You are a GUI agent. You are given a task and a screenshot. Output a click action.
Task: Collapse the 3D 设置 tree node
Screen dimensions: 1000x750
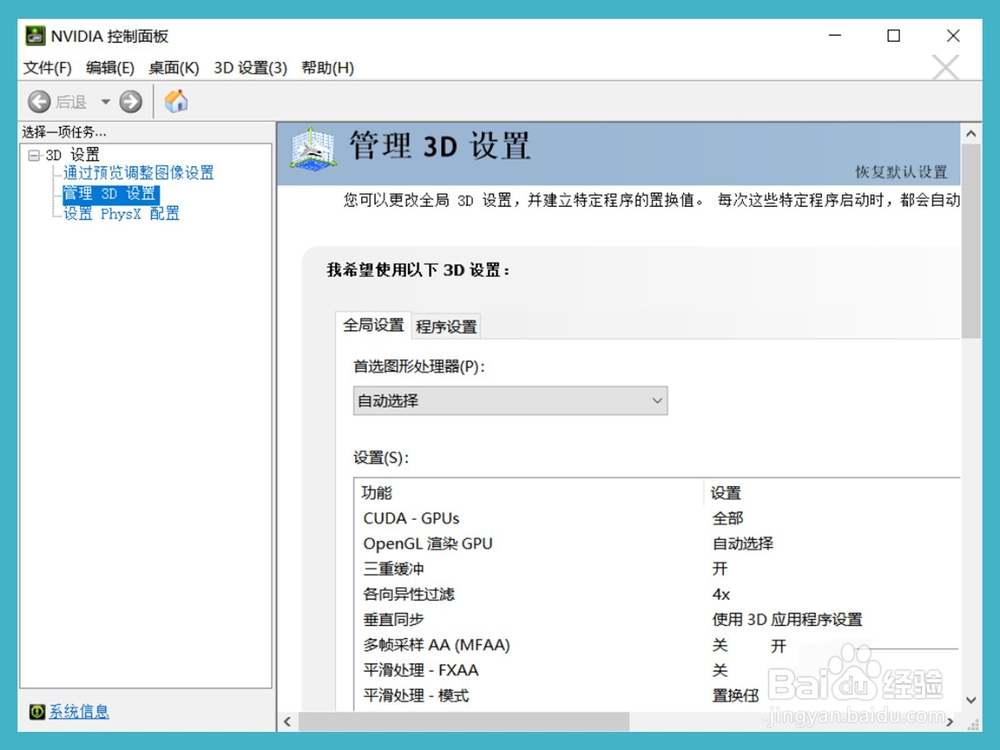click(34, 154)
